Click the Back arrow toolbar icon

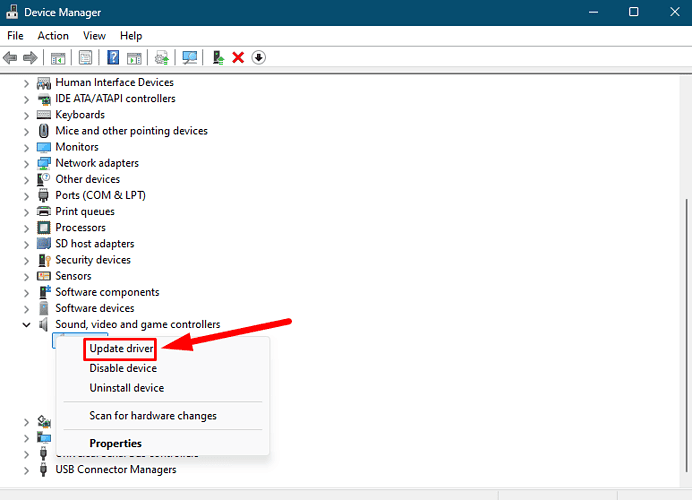pos(10,57)
